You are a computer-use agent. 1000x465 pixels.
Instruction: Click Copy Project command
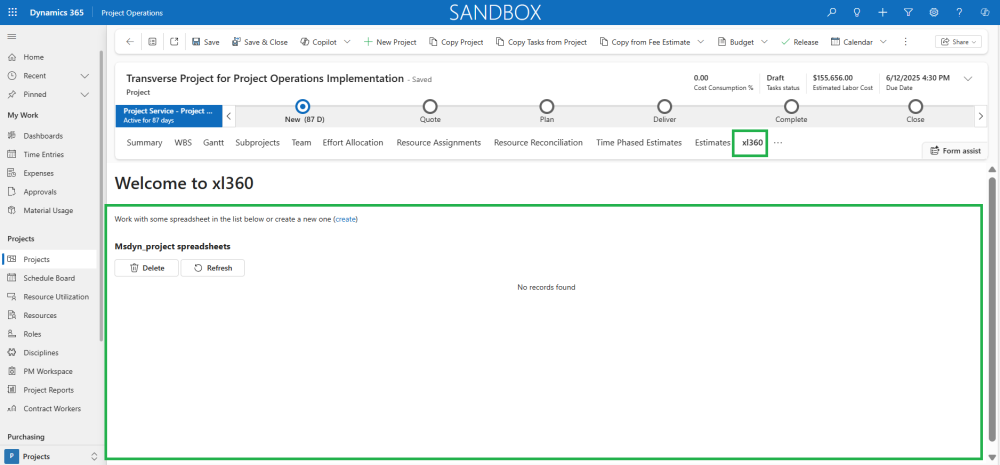point(456,42)
